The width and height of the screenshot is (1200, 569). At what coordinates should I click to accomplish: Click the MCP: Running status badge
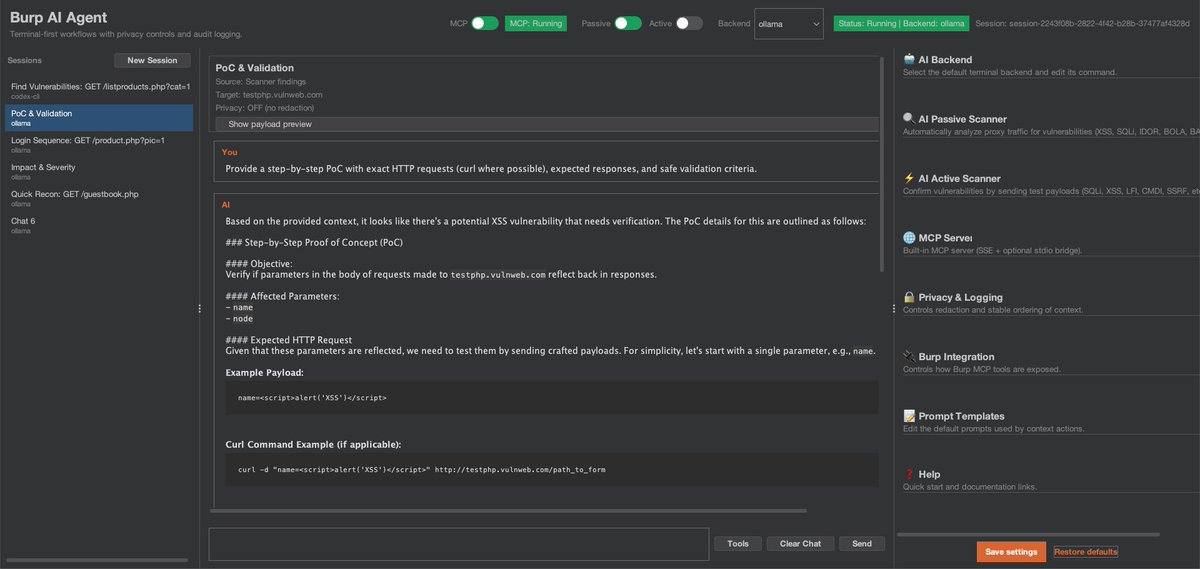(535, 23)
